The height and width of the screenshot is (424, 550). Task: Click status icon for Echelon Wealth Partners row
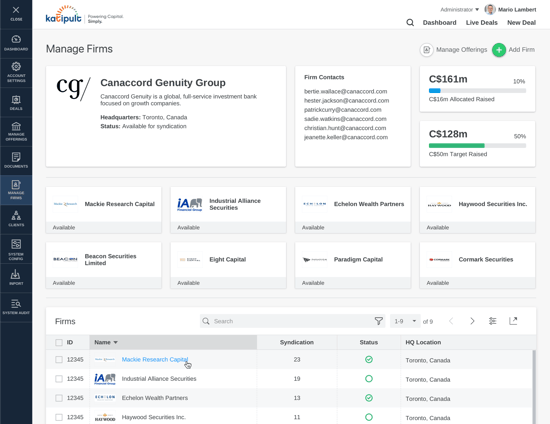[x=369, y=398]
